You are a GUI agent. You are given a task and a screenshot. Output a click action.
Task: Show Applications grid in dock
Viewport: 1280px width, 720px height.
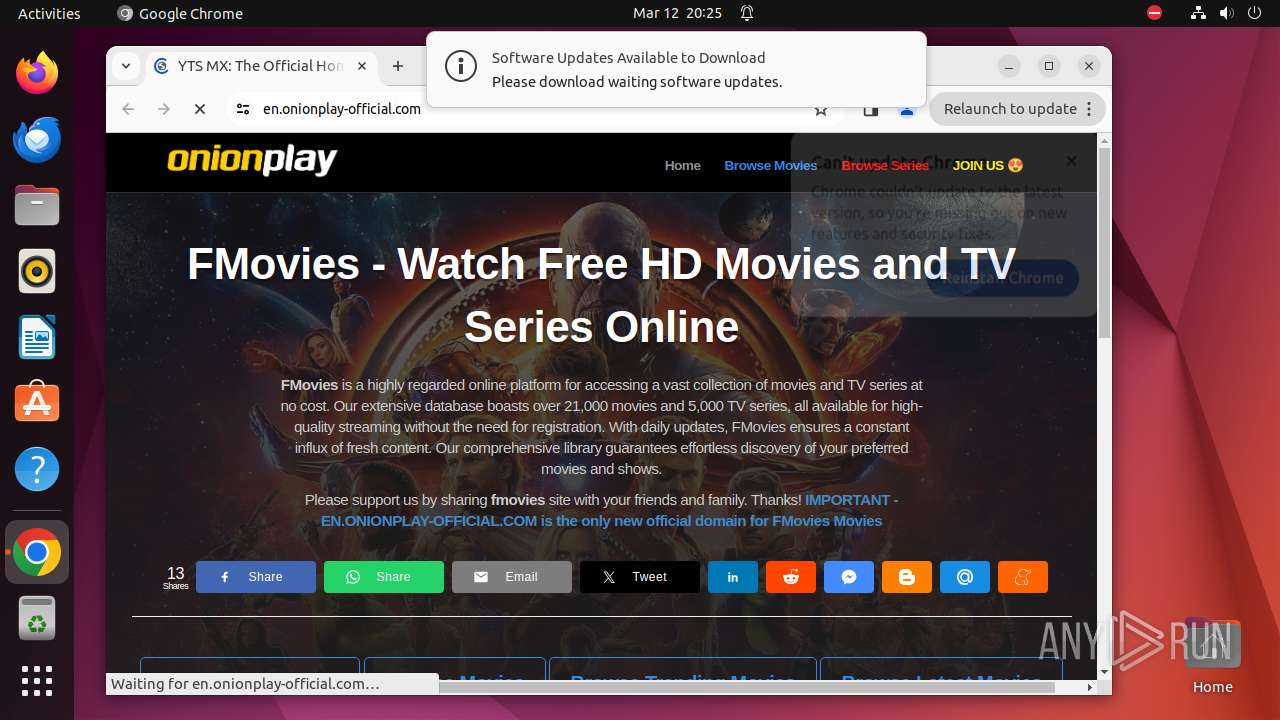pos(37,681)
